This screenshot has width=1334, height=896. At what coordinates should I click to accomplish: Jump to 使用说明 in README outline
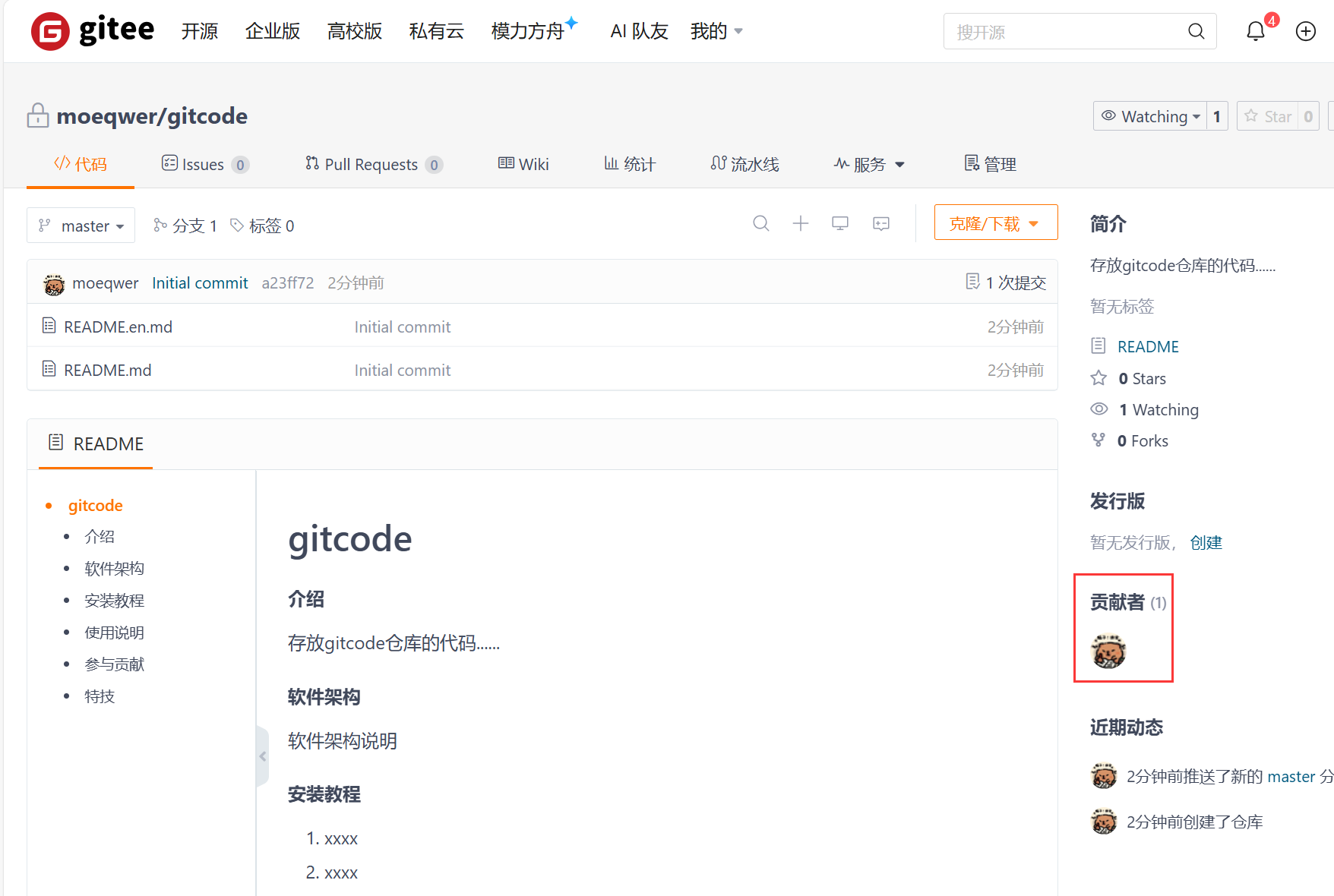pos(114,632)
